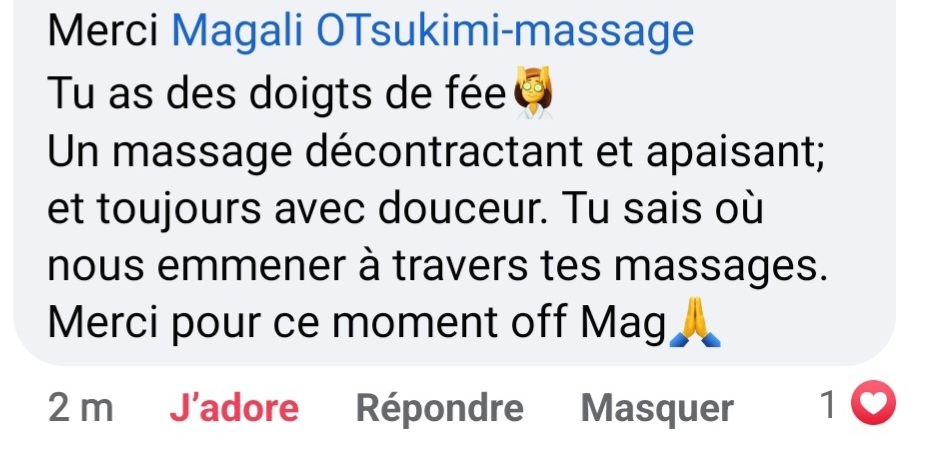Screen dimensions: 930x461
Task: Reply using the Répondre button
Action: 439,408
